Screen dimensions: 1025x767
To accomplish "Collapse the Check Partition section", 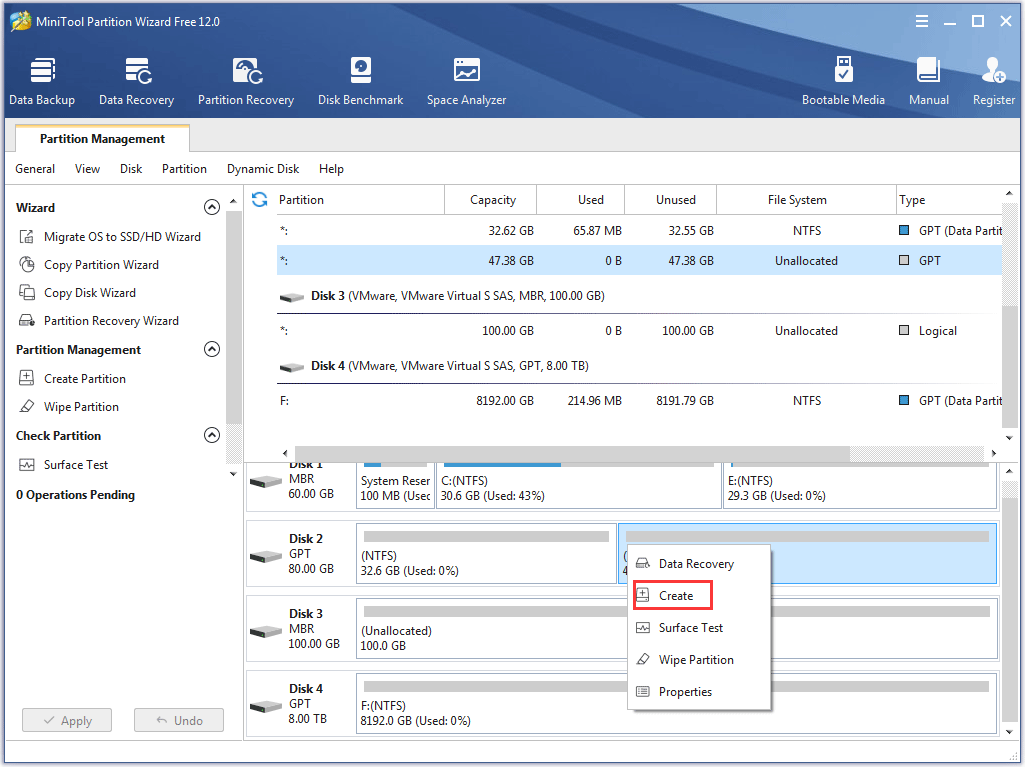I will pyautogui.click(x=212, y=435).
